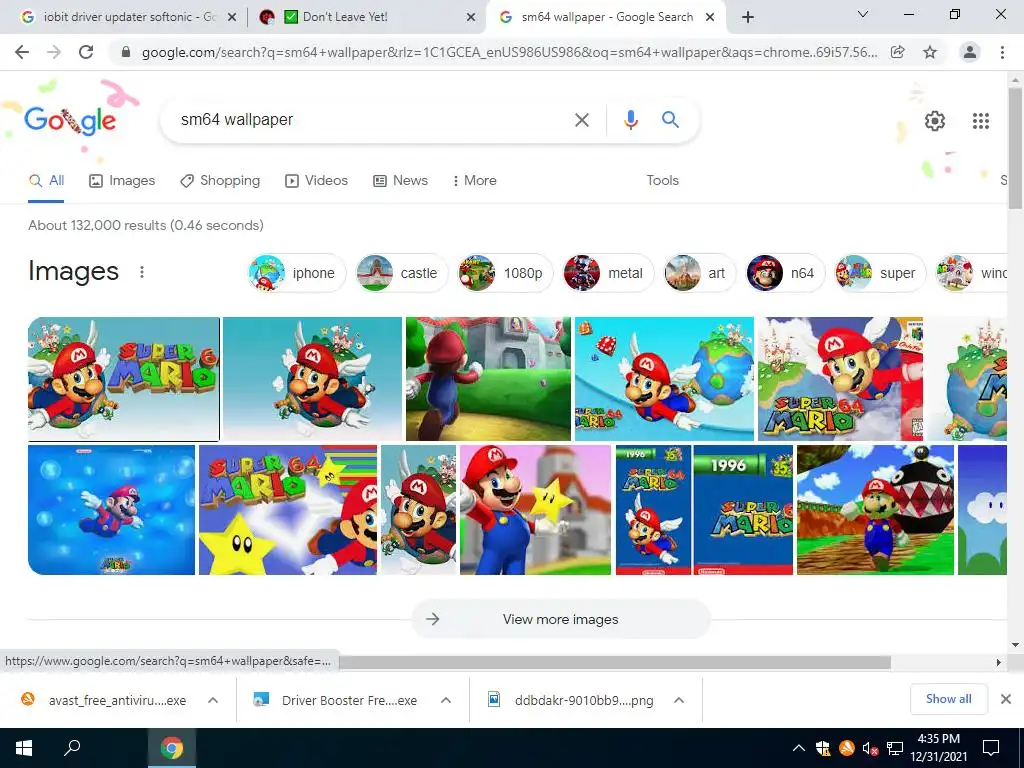Filter images by metal chip
The width and height of the screenshot is (1024, 768).
click(x=607, y=273)
